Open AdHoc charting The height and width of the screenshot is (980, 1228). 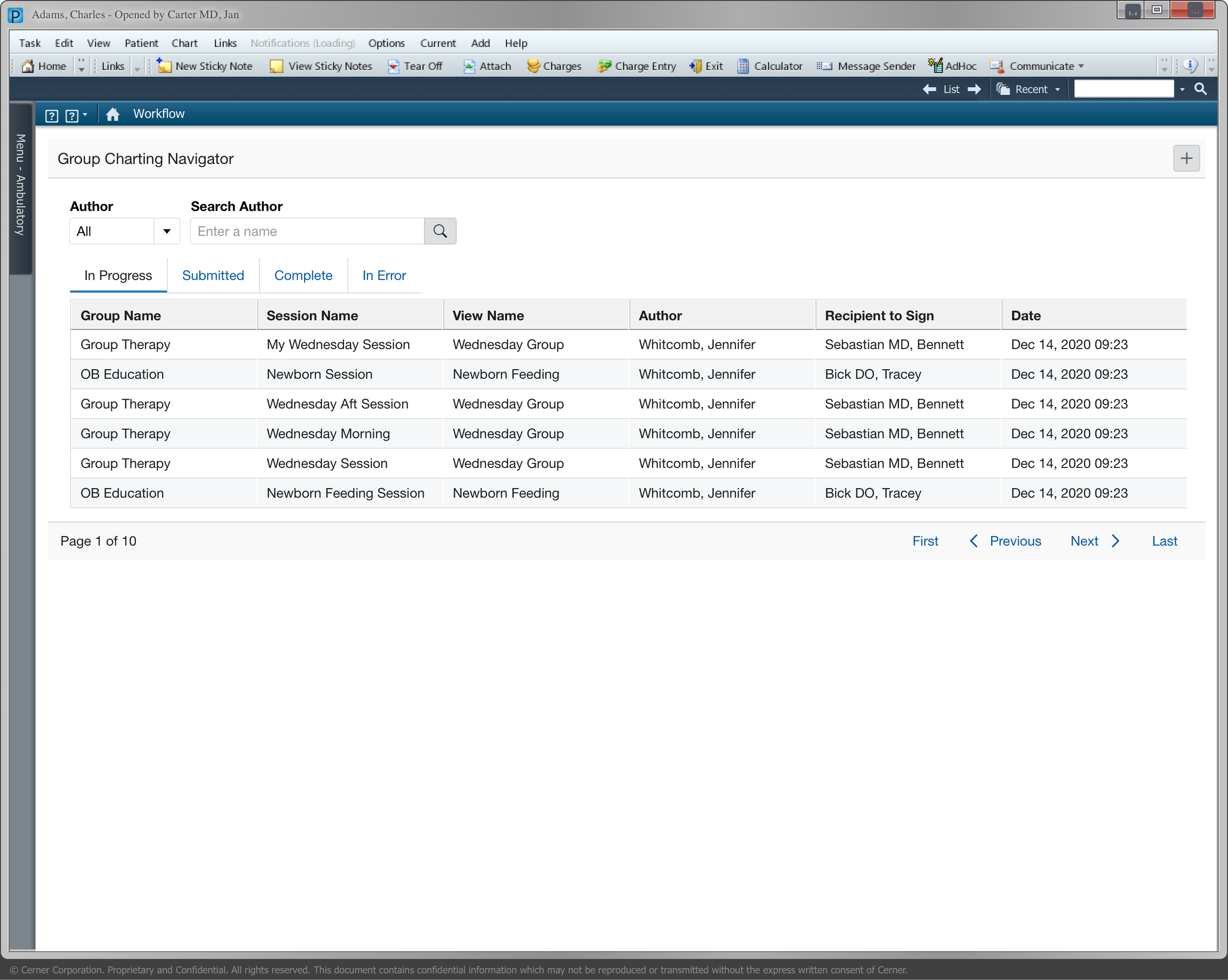click(x=952, y=66)
